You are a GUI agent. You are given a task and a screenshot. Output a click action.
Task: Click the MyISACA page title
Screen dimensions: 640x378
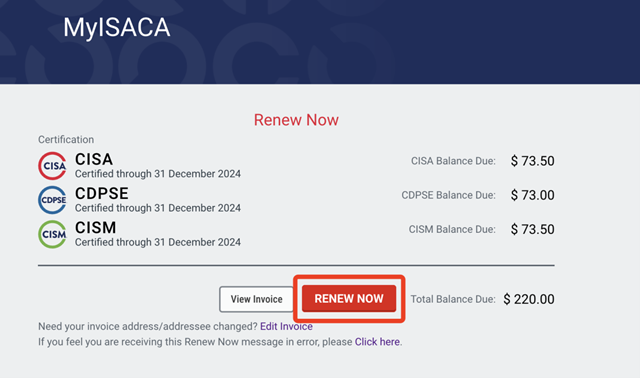click(x=117, y=28)
